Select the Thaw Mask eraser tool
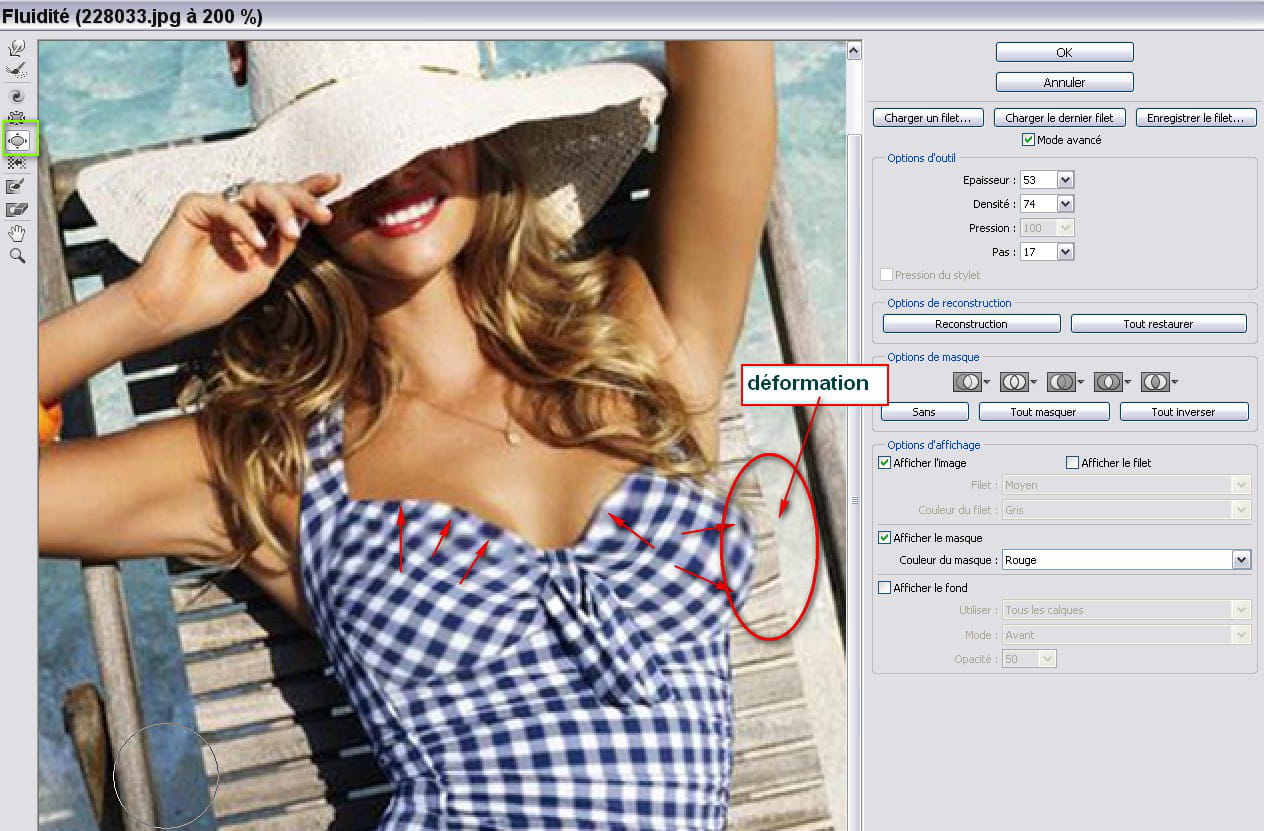Screen dimensions: 1264x831 (17, 209)
